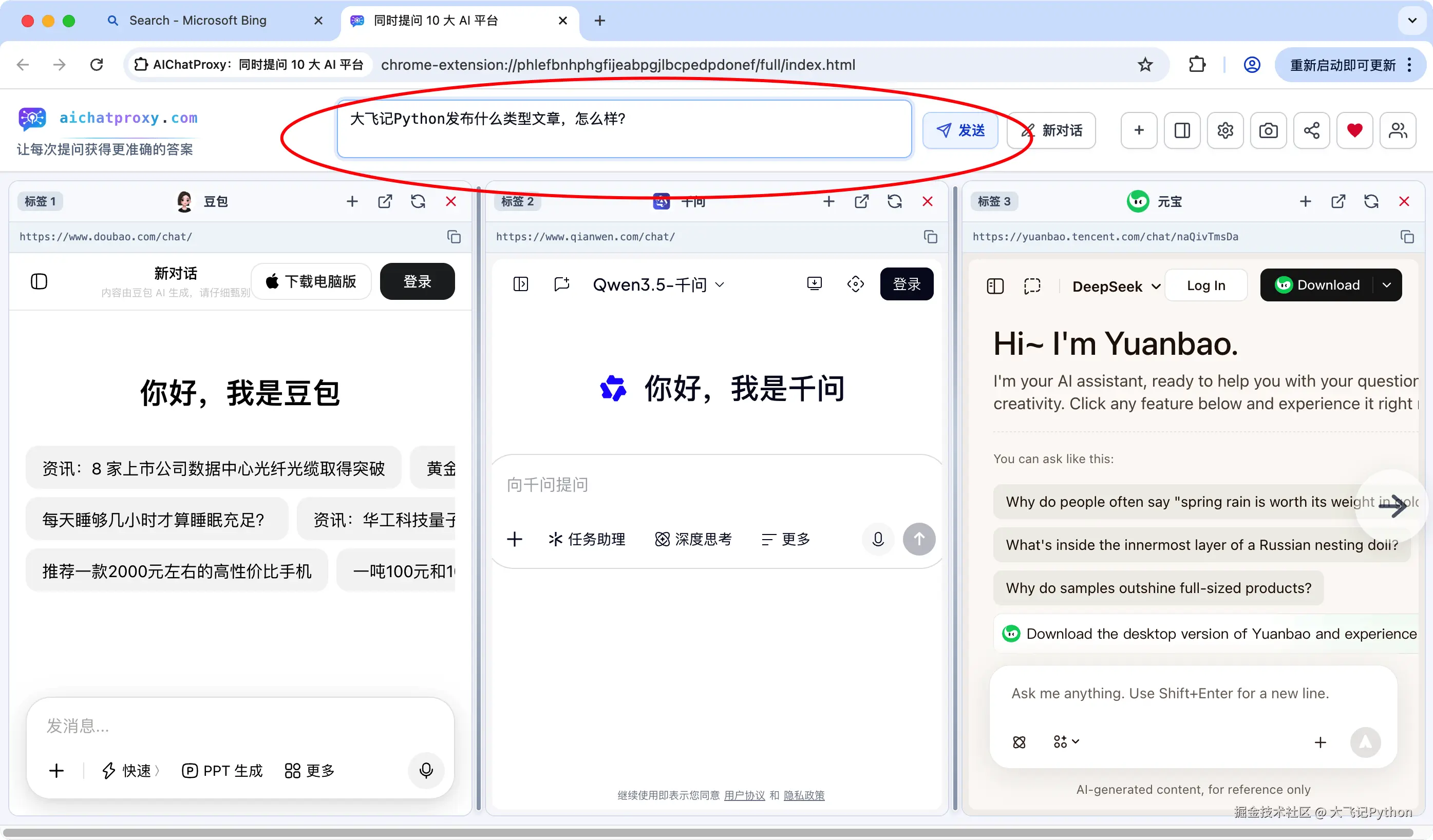Expand arrow beside the Download button
Screen dimensions: 1433x840
click(x=1386, y=285)
